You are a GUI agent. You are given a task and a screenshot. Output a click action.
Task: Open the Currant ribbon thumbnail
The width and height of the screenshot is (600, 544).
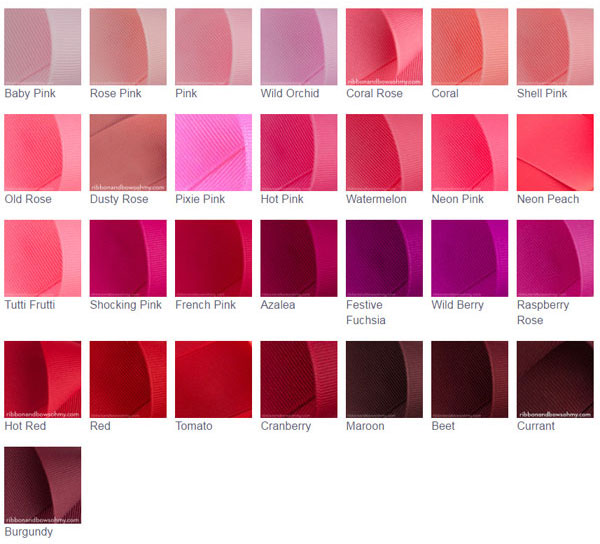[555, 379]
